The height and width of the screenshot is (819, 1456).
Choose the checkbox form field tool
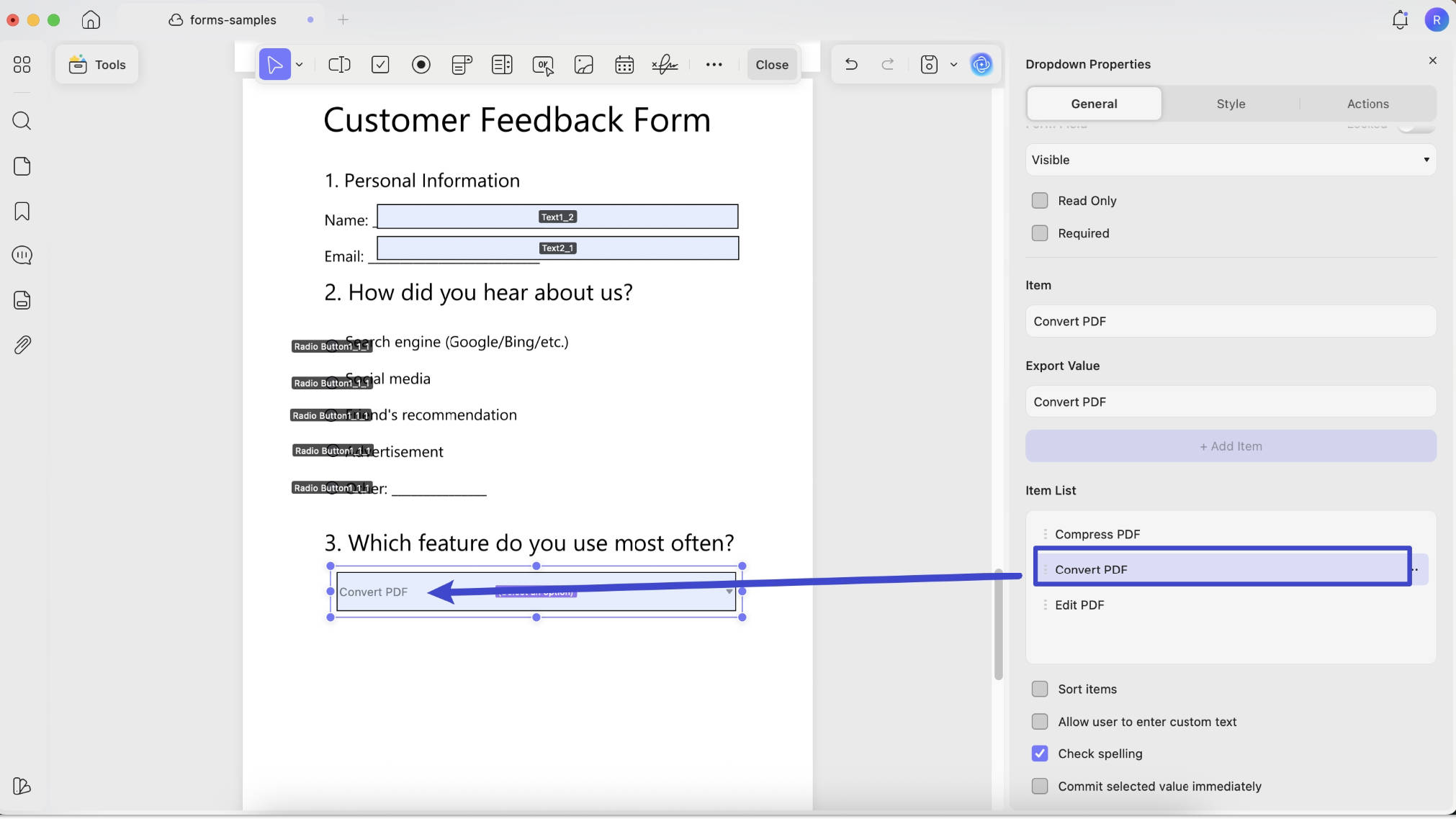(x=380, y=65)
